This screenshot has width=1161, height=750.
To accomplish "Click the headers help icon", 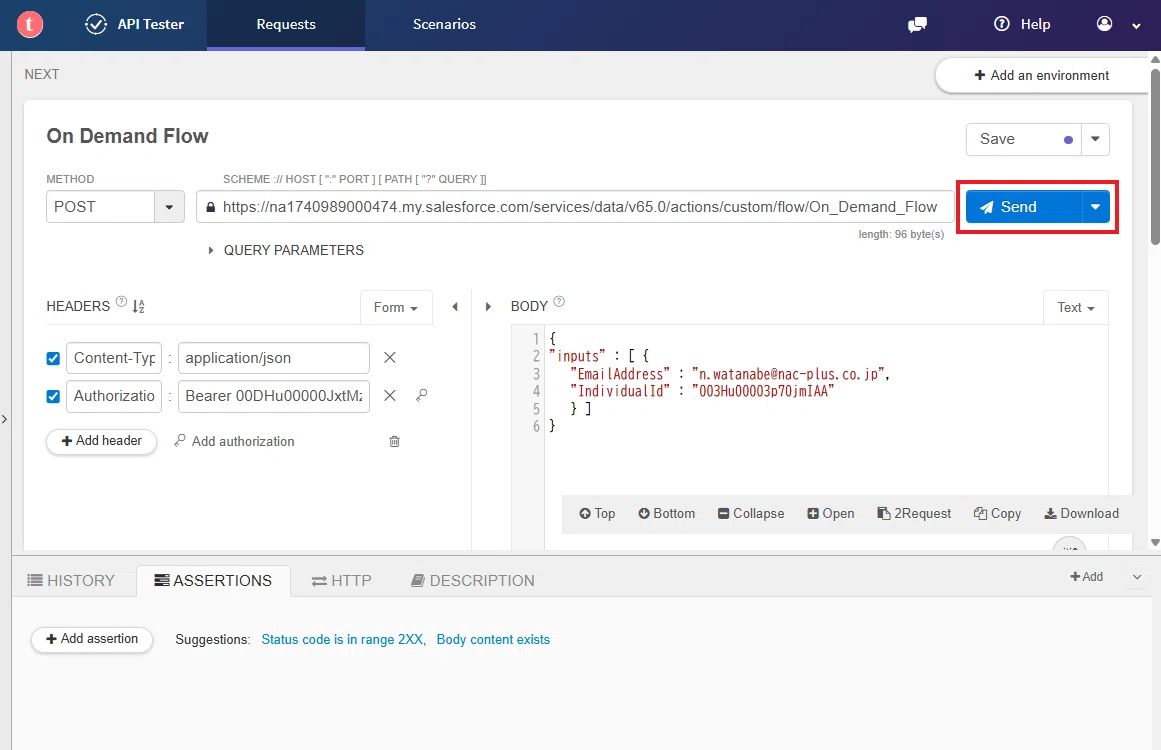I will [121, 301].
